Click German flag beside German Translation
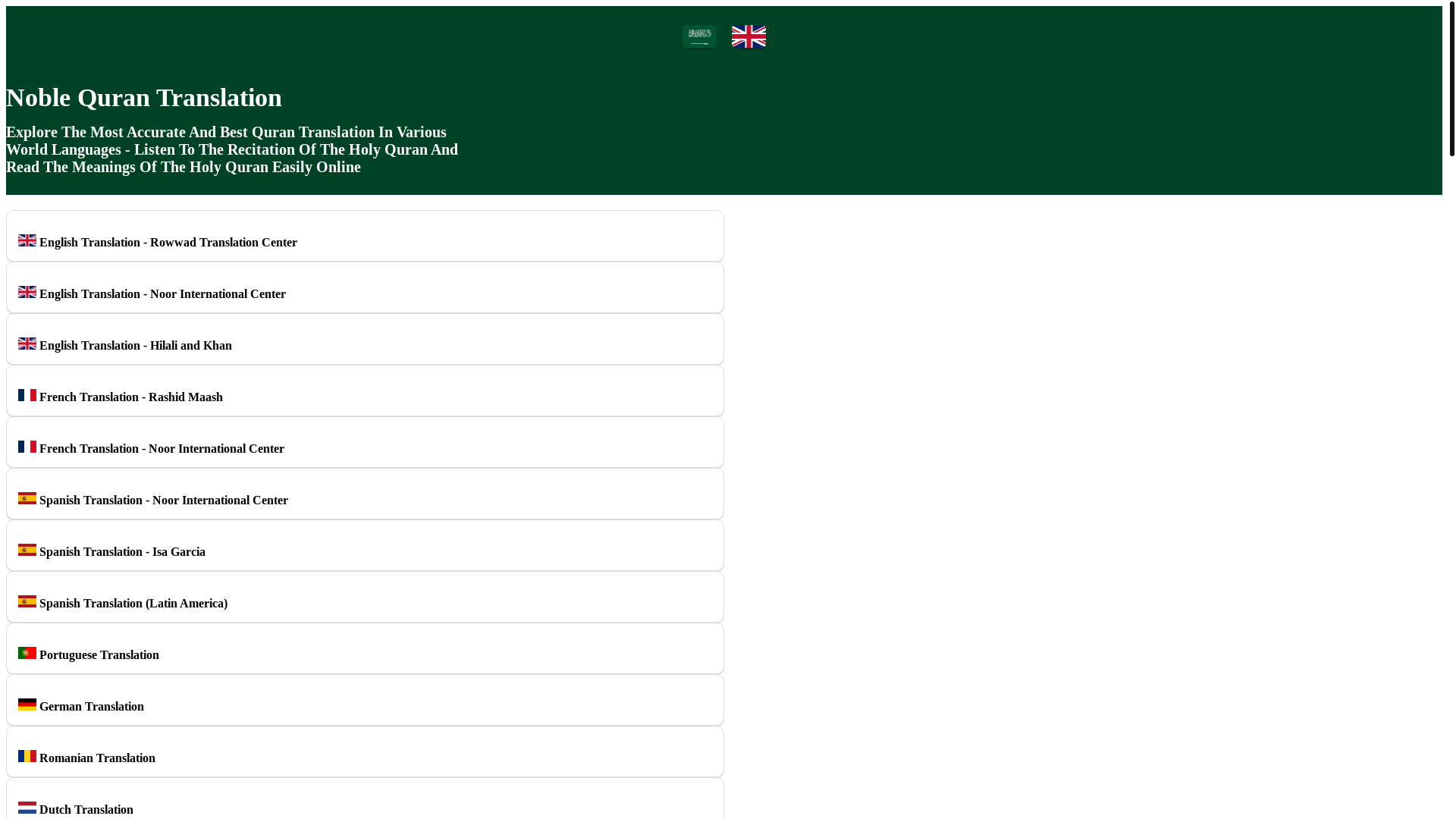This screenshot has height=819, width=1456. point(27,704)
